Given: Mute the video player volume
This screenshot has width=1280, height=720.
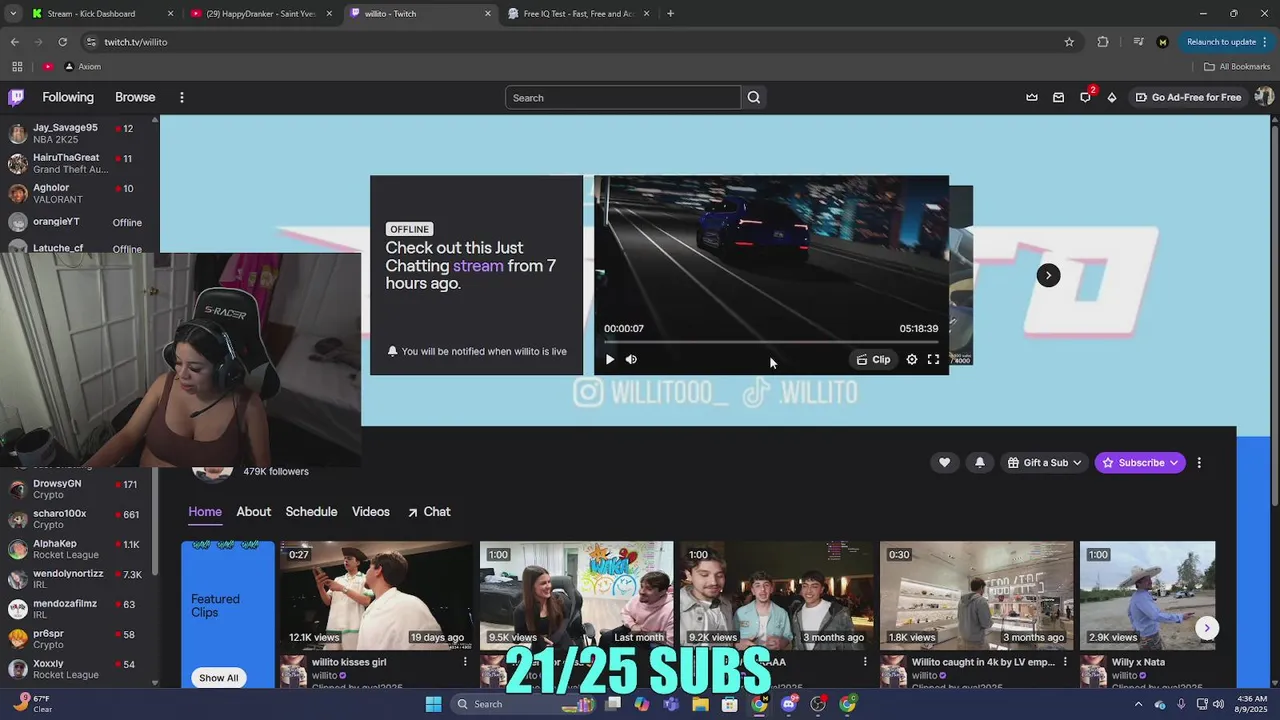Looking at the screenshot, I should click(x=631, y=359).
